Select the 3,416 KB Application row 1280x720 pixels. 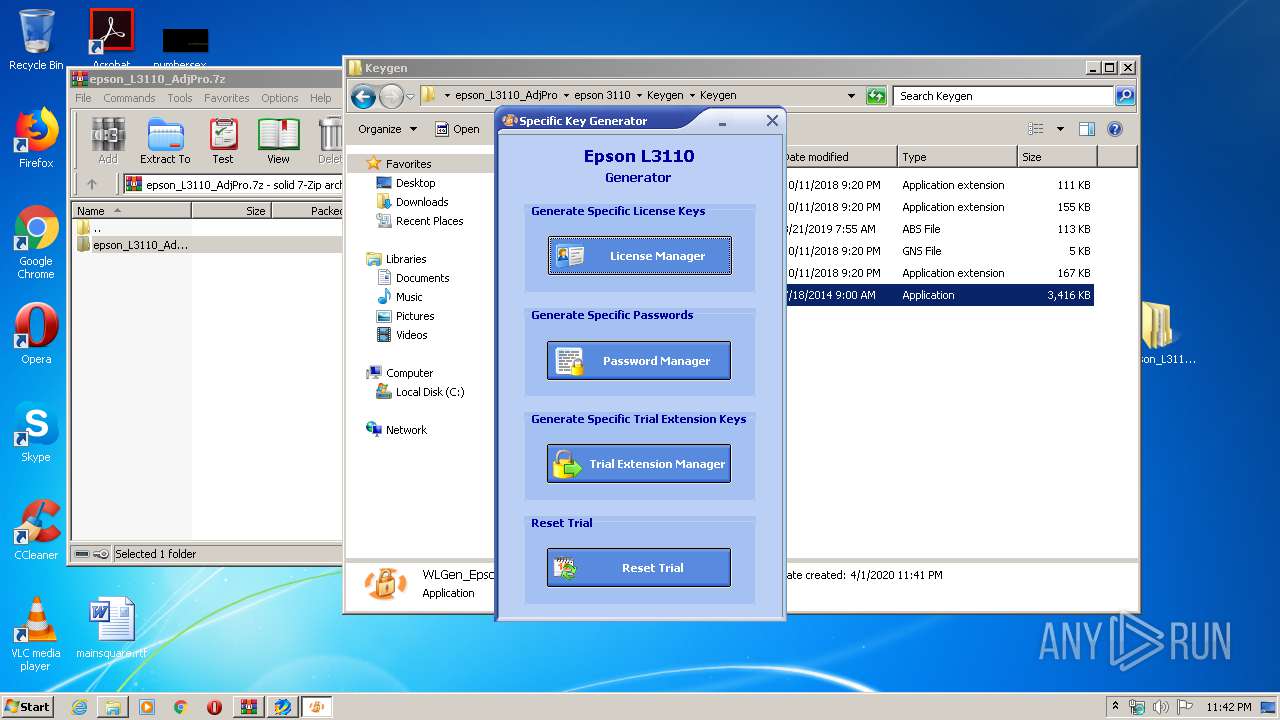coord(939,295)
